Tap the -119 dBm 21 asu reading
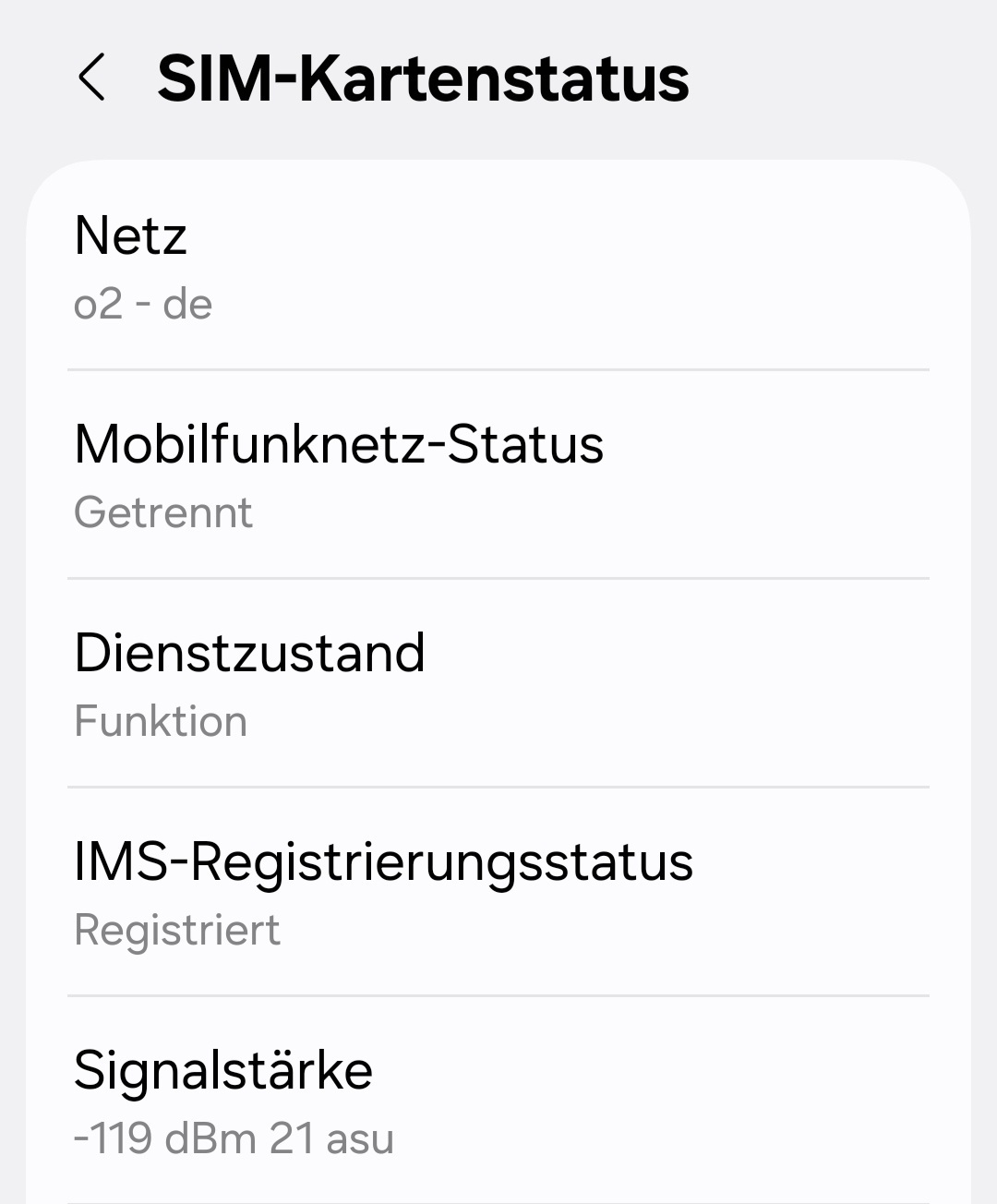 (234, 1138)
